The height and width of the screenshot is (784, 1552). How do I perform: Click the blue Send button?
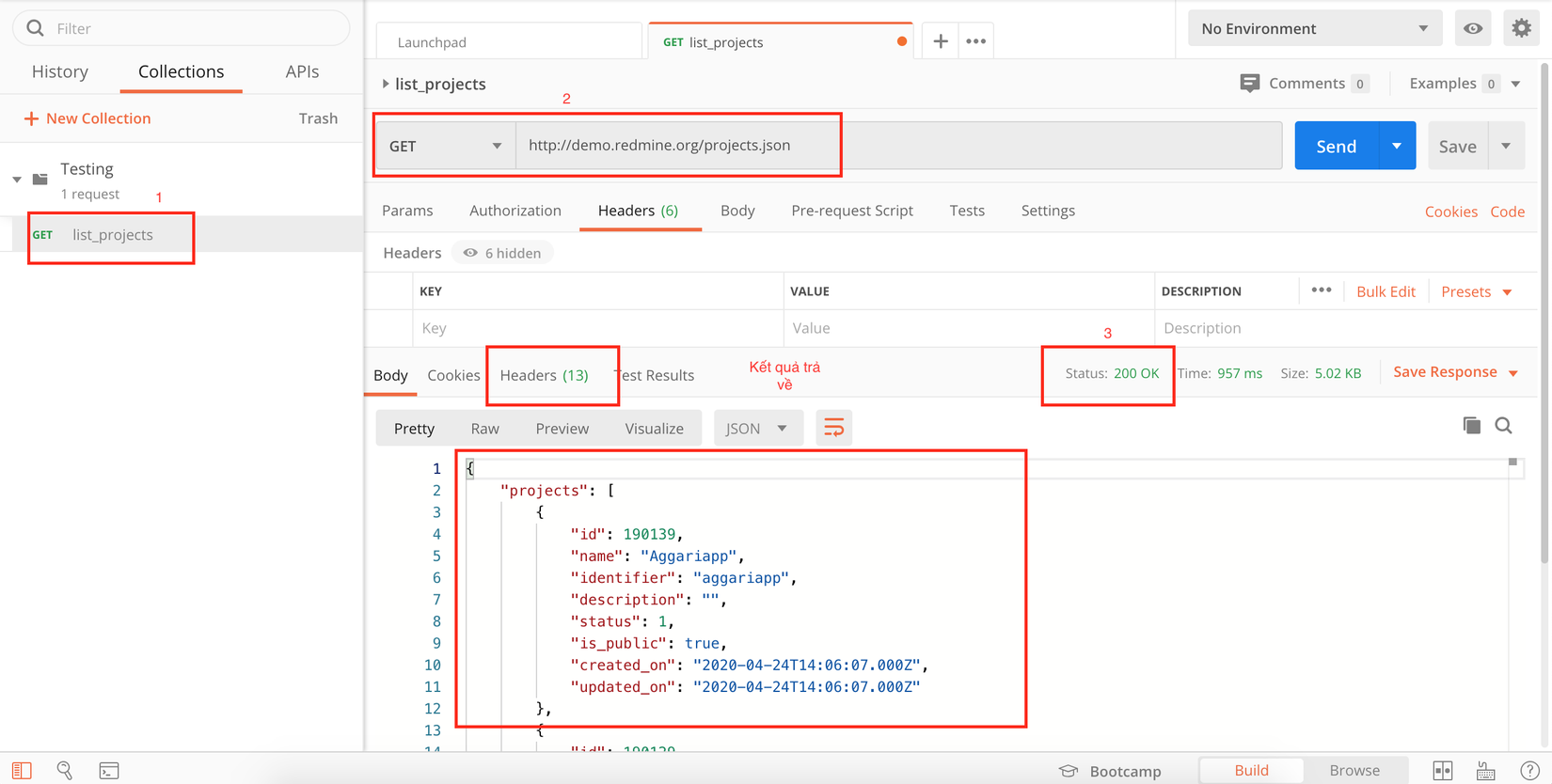point(1336,146)
